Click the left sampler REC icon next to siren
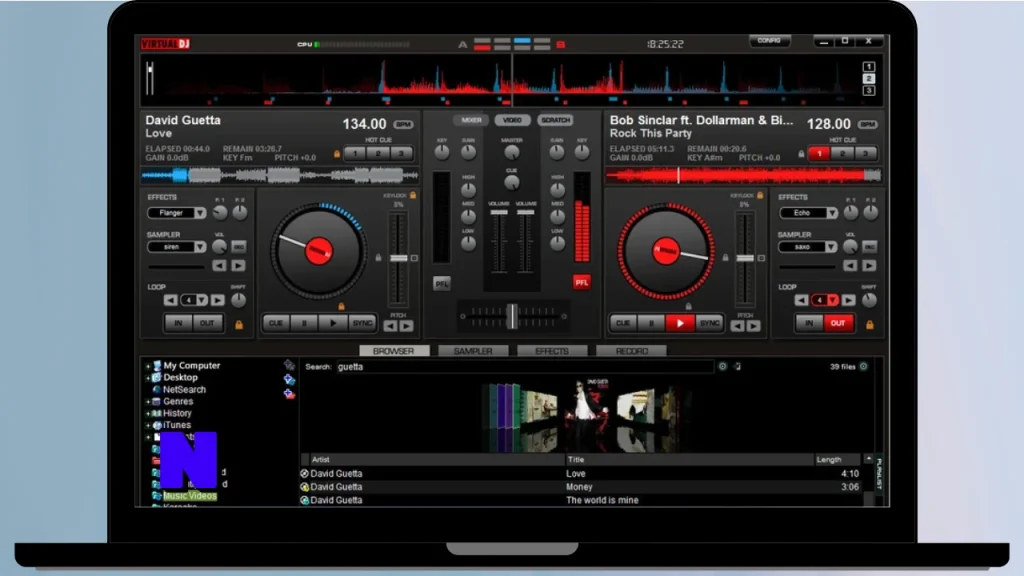 (238, 247)
